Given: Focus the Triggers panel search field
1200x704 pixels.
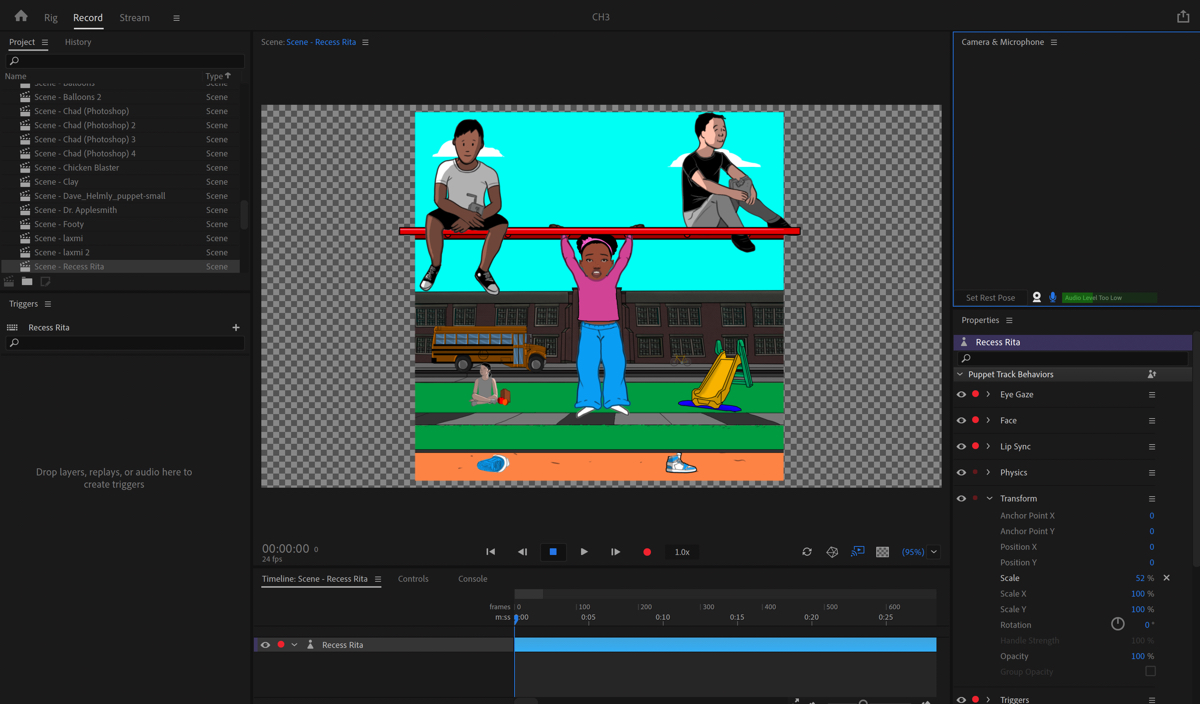Looking at the screenshot, I should click(125, 343).
